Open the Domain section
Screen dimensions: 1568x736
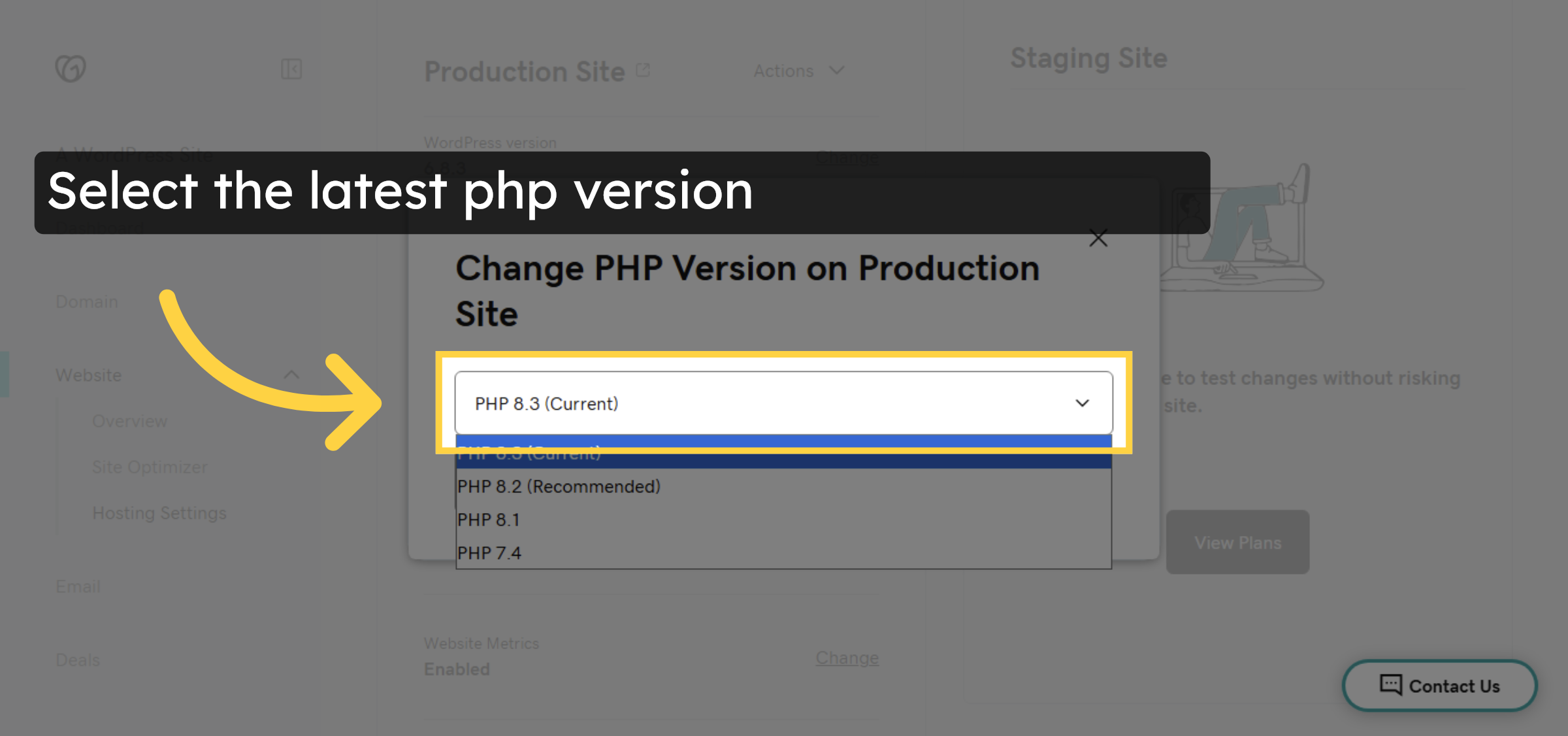[x=86, y=301]
